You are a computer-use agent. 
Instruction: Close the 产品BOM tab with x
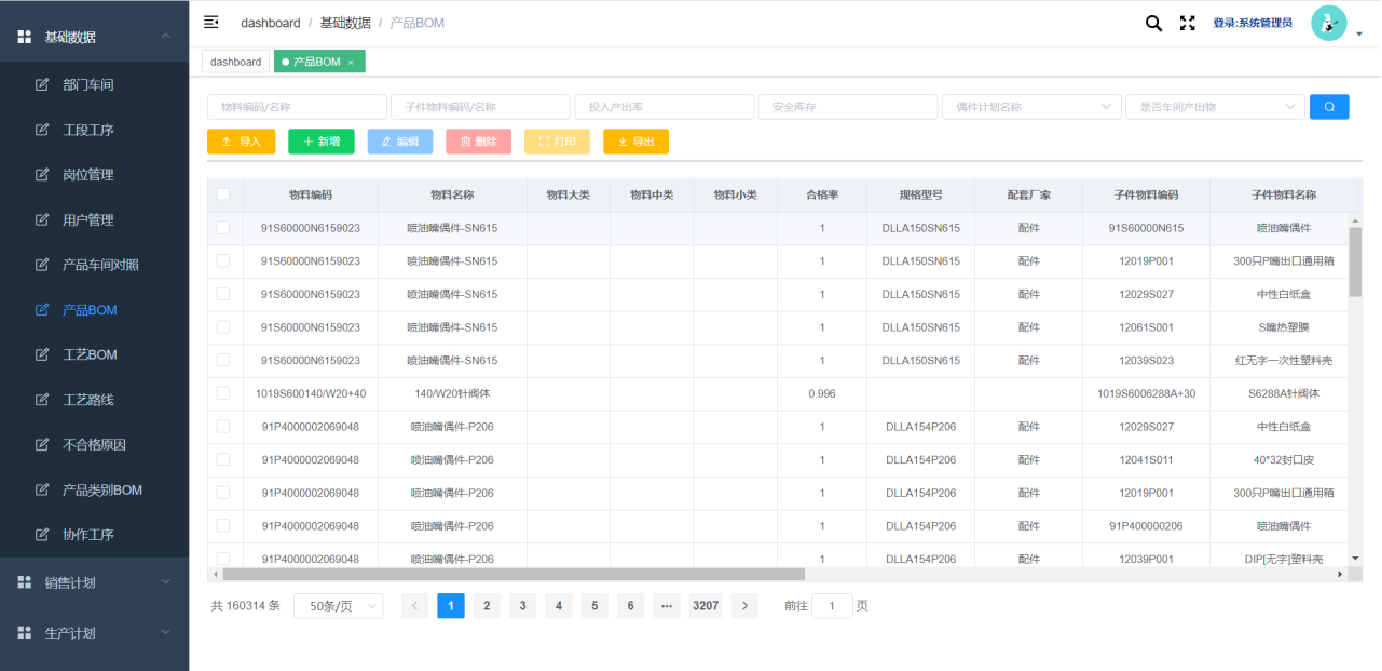pyautogui.click(x=351, y=62)
